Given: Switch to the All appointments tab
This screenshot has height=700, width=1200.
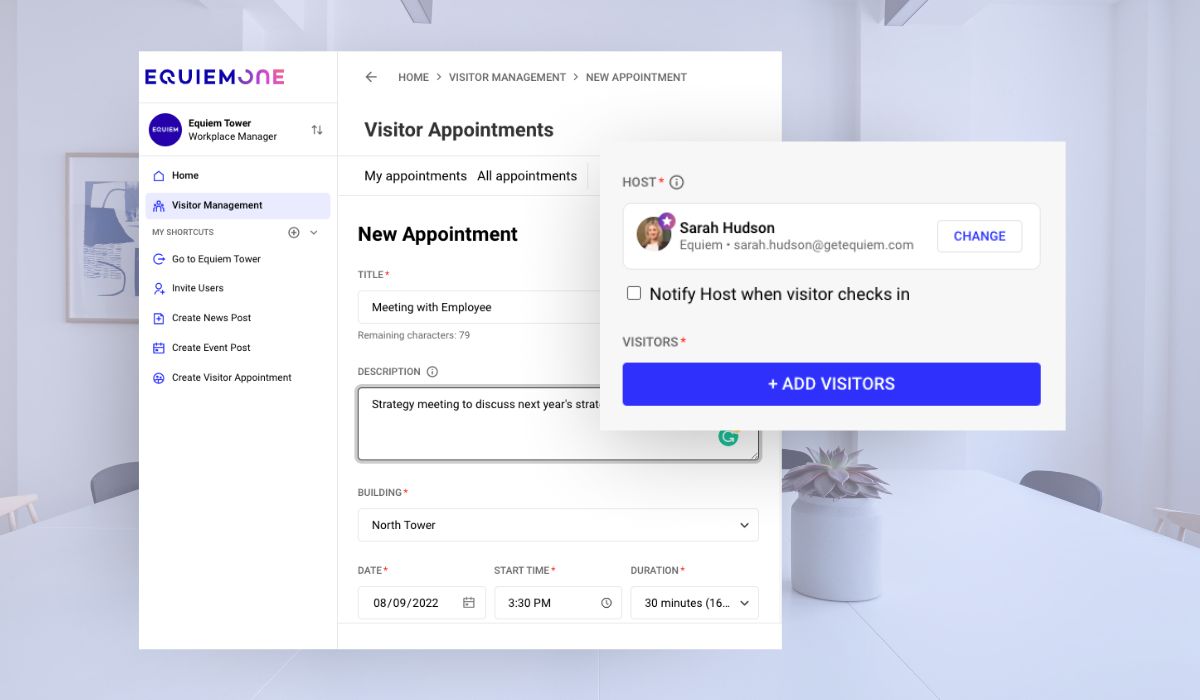Looking at the screenshot, I should coord(527,176).
